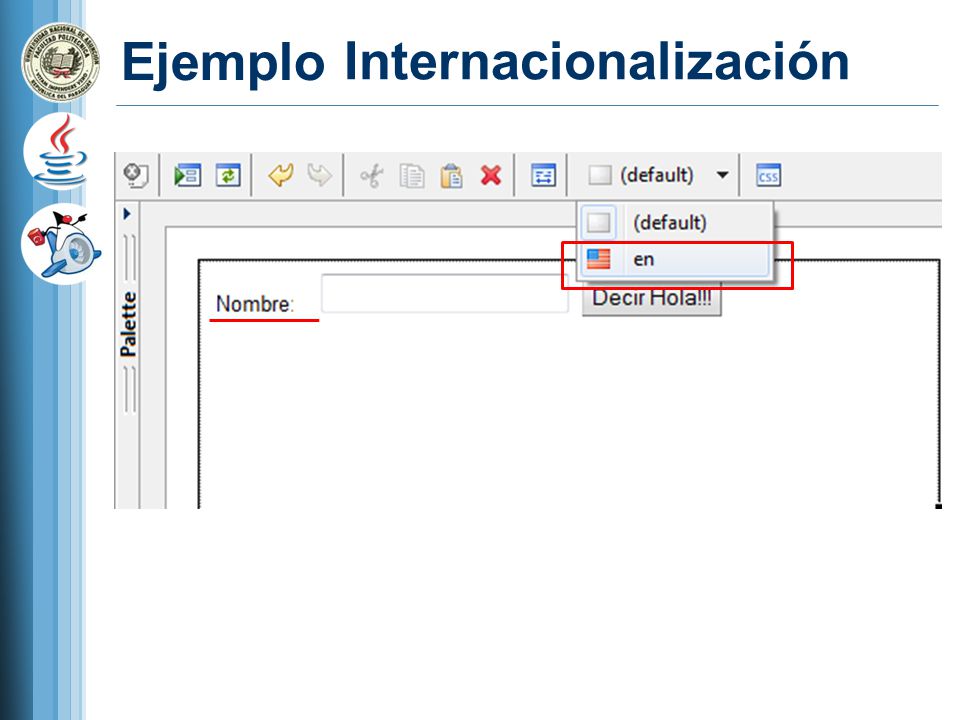Image resolution: width=960 pixels, height=720 pixels.
Task: Select the en locale menu entry
Action: 674,260
